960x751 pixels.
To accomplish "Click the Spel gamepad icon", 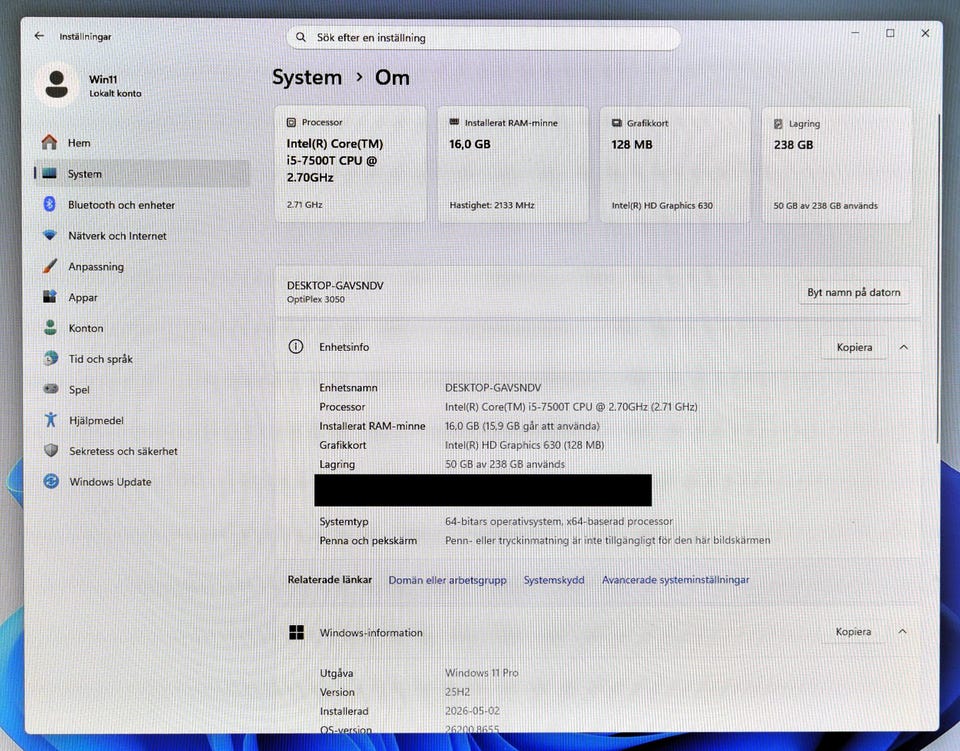I will [51, 389].
